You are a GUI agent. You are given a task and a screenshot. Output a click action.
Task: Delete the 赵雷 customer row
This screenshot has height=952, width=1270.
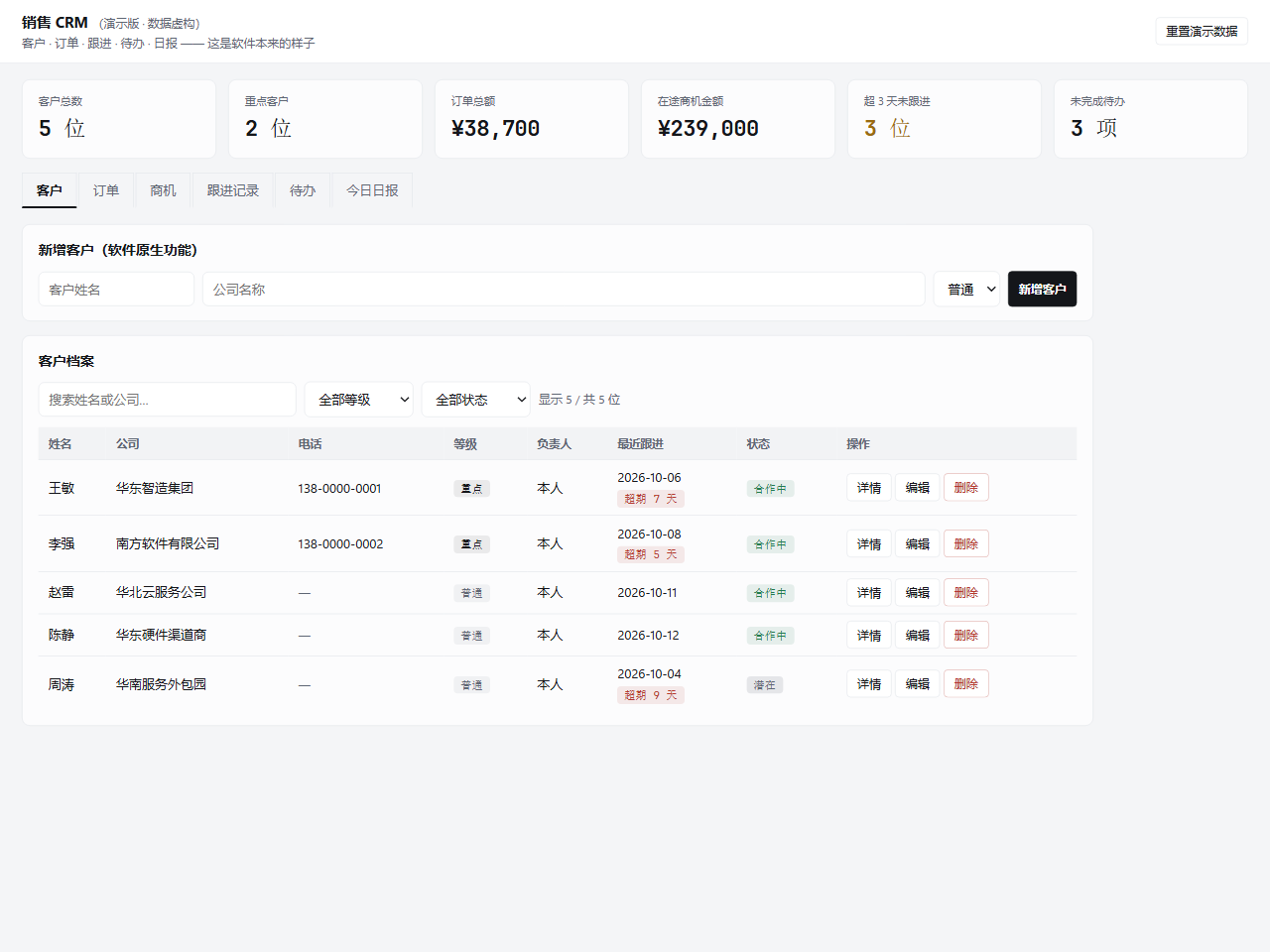click(966, 593)
